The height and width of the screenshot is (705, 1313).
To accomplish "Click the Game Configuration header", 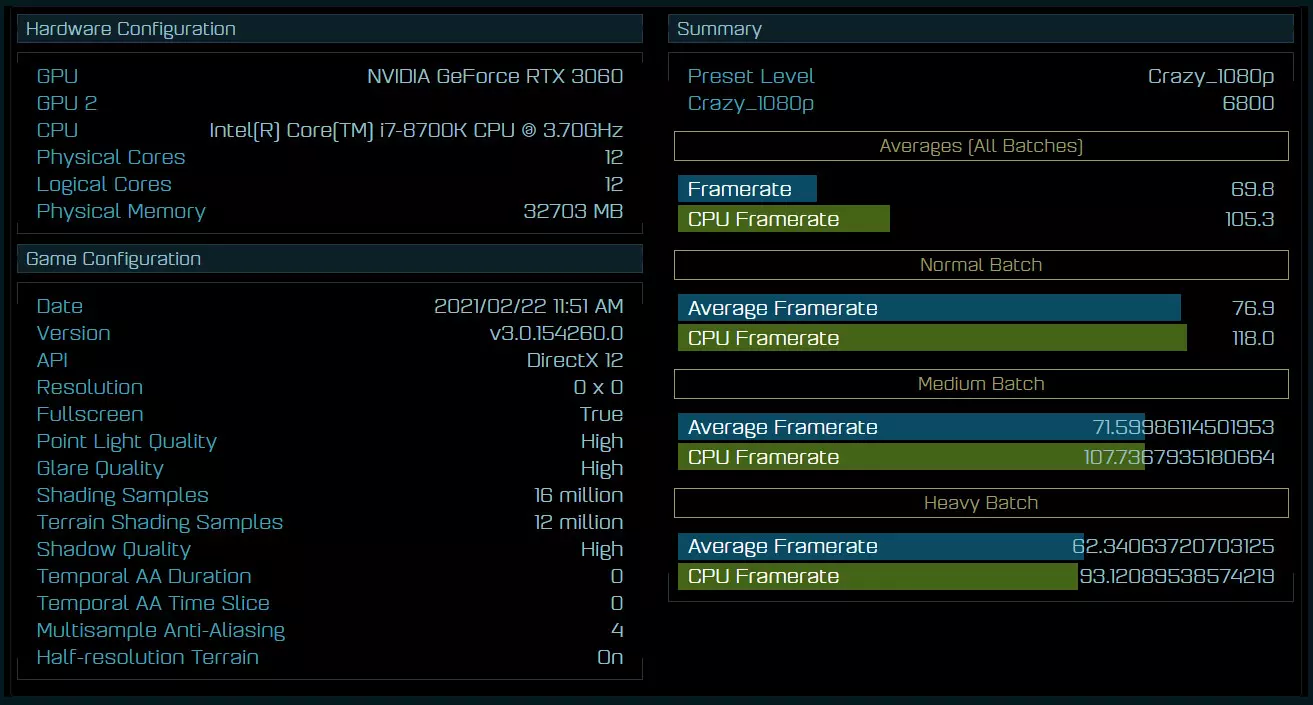I will click(330, 259).
